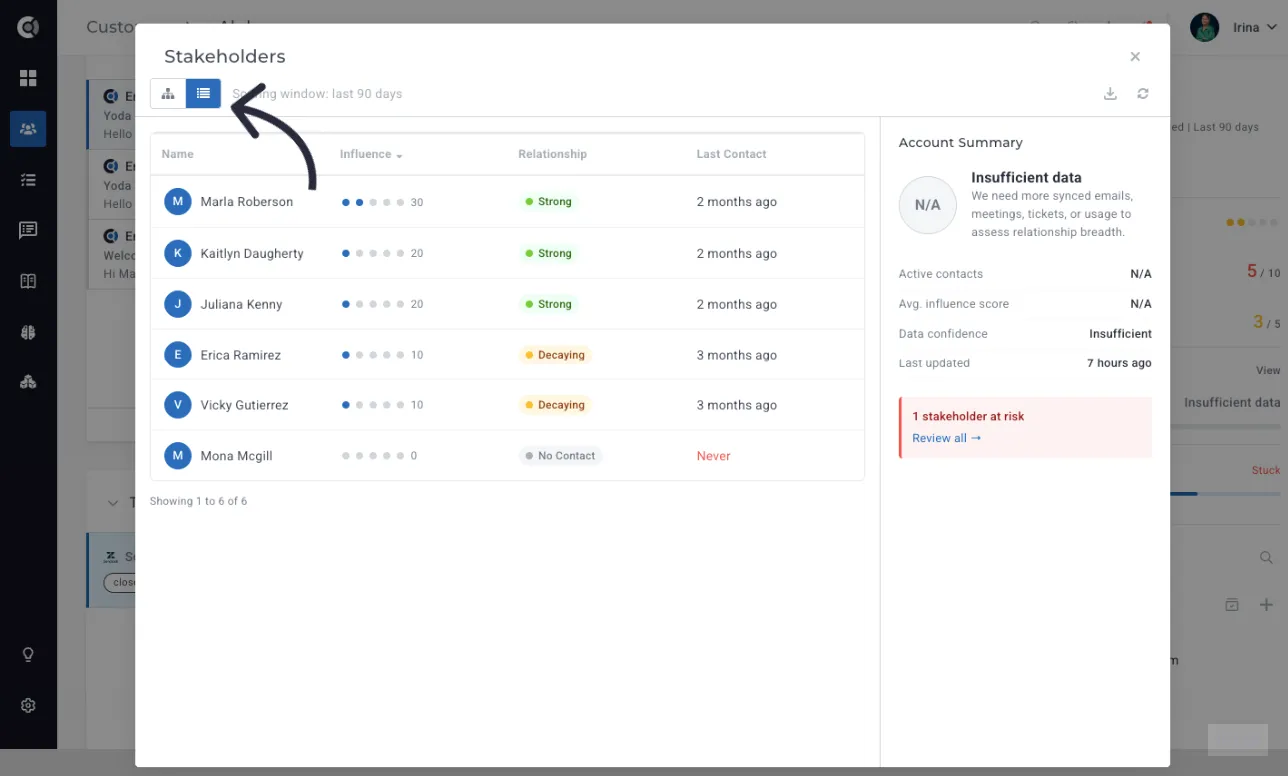Click the N/A score circle
This screenshot has width=1288, height=776.
click(x=928, y=205)
